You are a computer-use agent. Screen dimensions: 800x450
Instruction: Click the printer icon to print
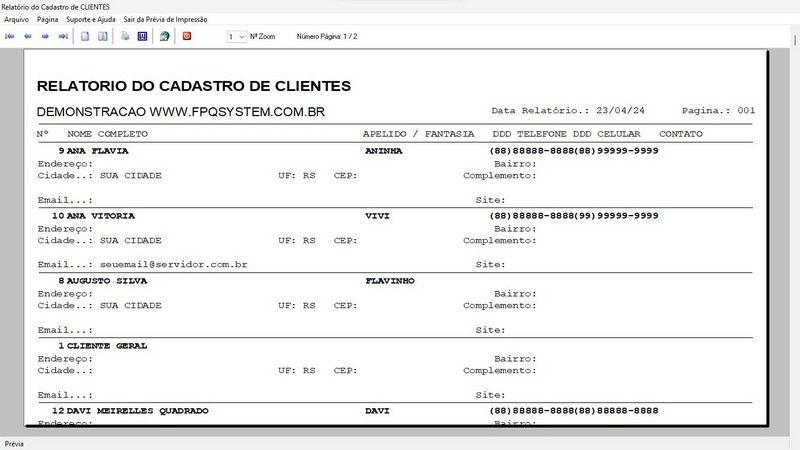click(x=125, y=36)
